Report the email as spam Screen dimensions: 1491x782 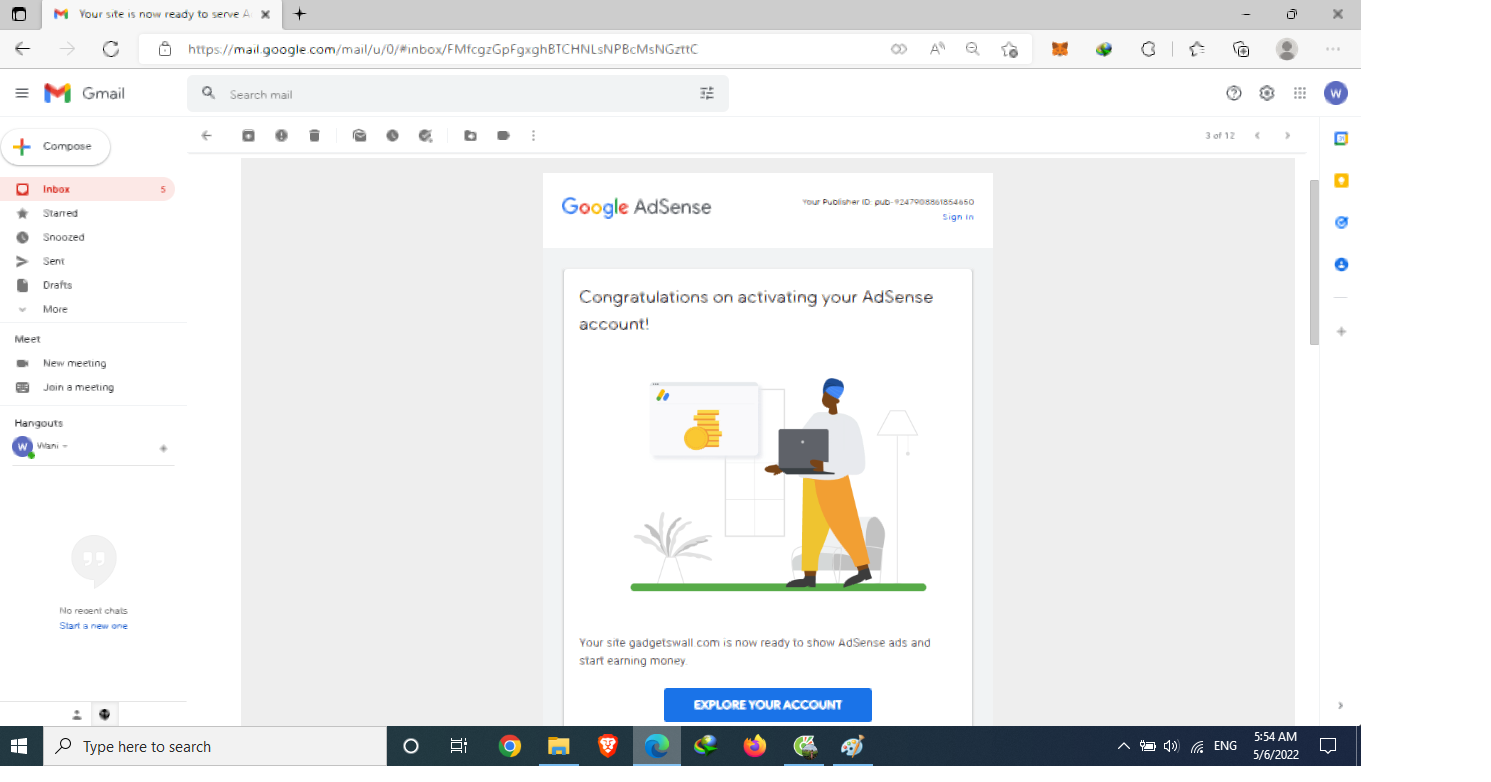pos(281,135)
